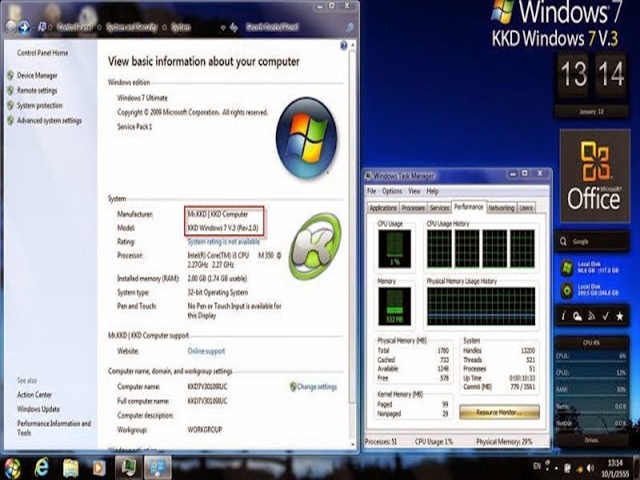The image size is (640, 480).
Task: Click the info 'i' icon in the gadget strip
Action: (563, 316)
